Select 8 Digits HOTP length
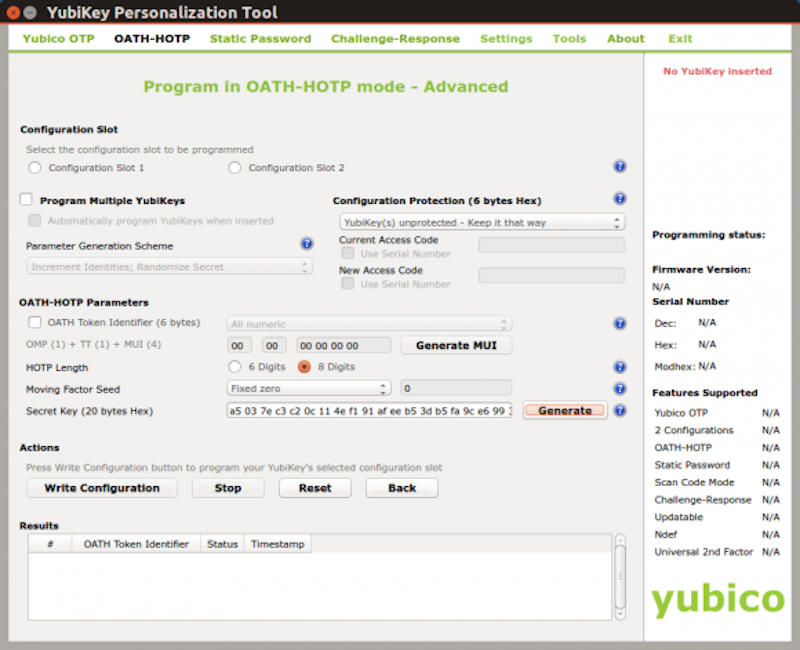 [304, 367]
